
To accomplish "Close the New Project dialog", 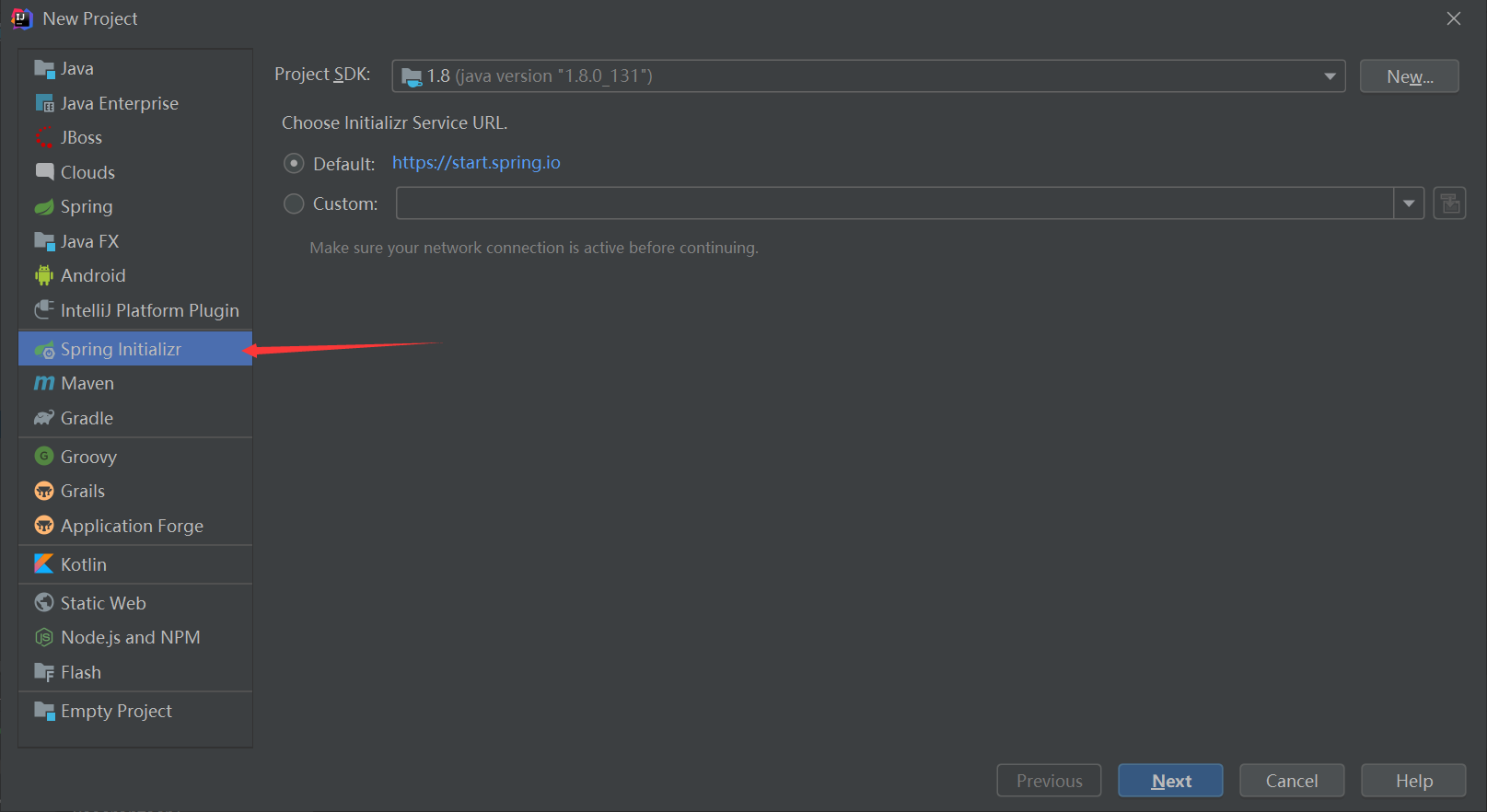I will 1454,18.
